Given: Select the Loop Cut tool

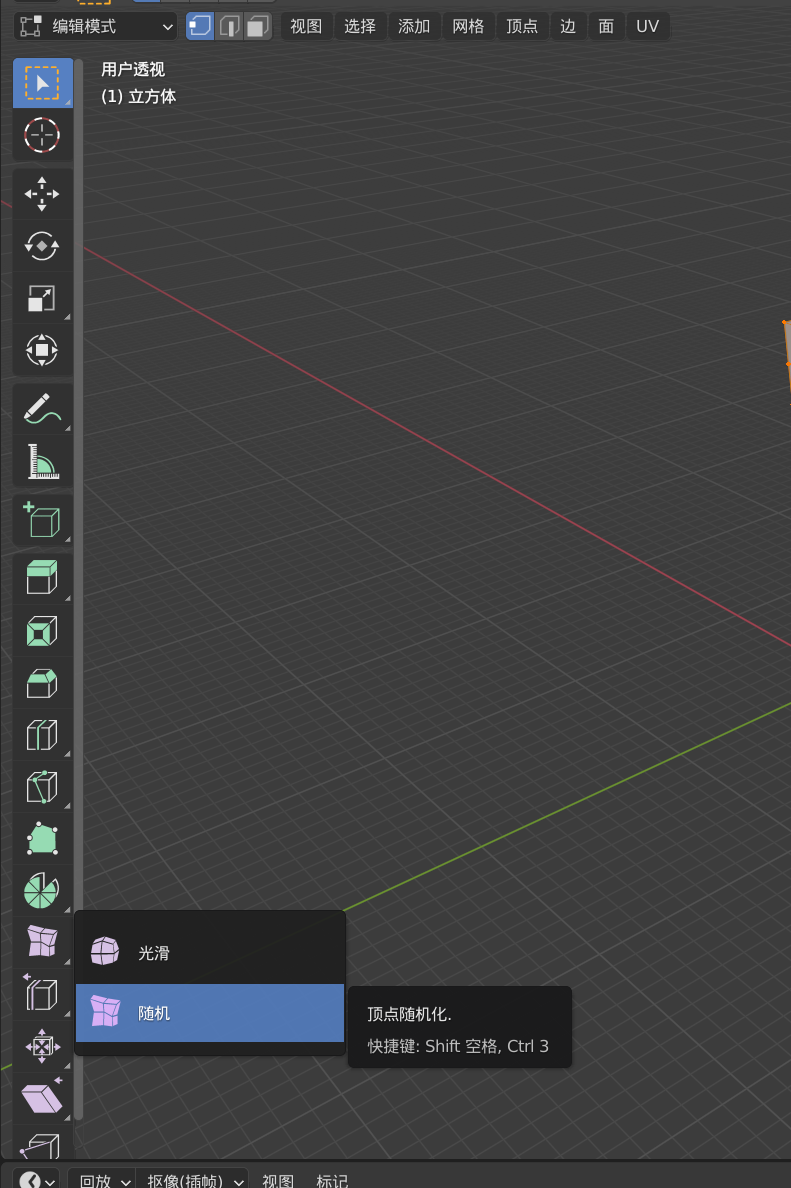Looking at the screenshot, I should [x=42, y=735].
